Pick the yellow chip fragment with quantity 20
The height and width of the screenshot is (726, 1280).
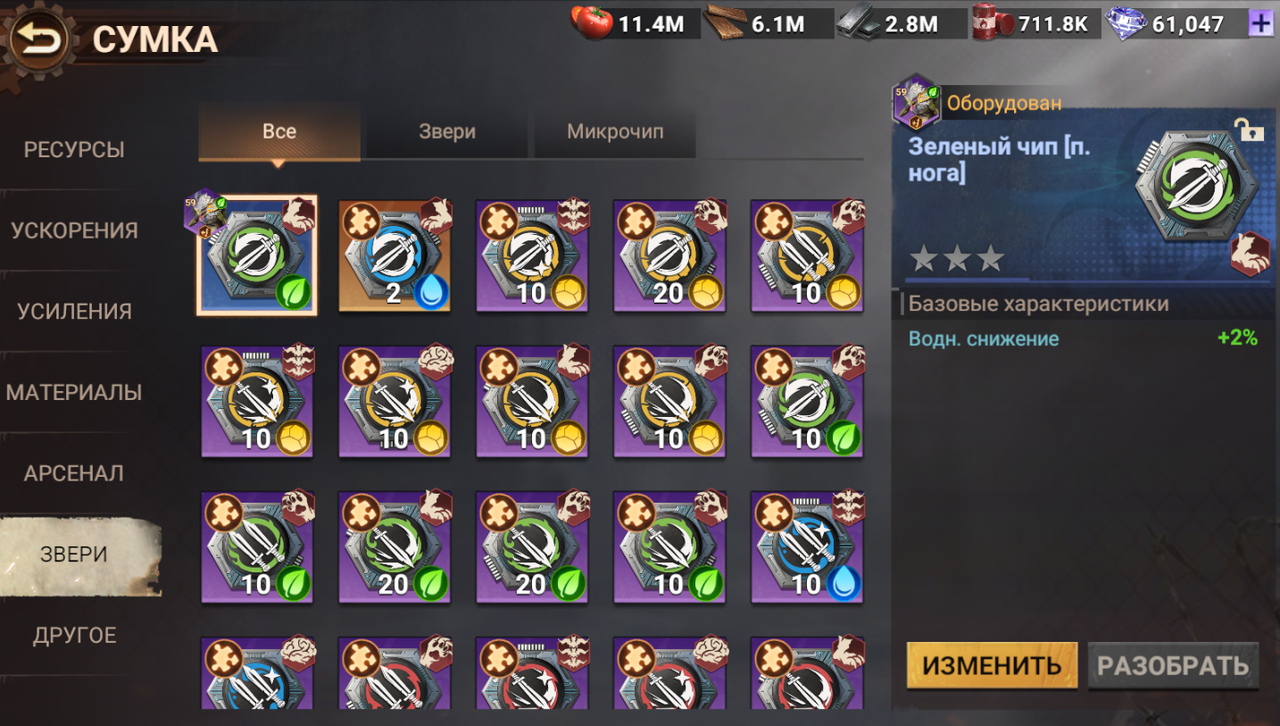tap(670, 256)
